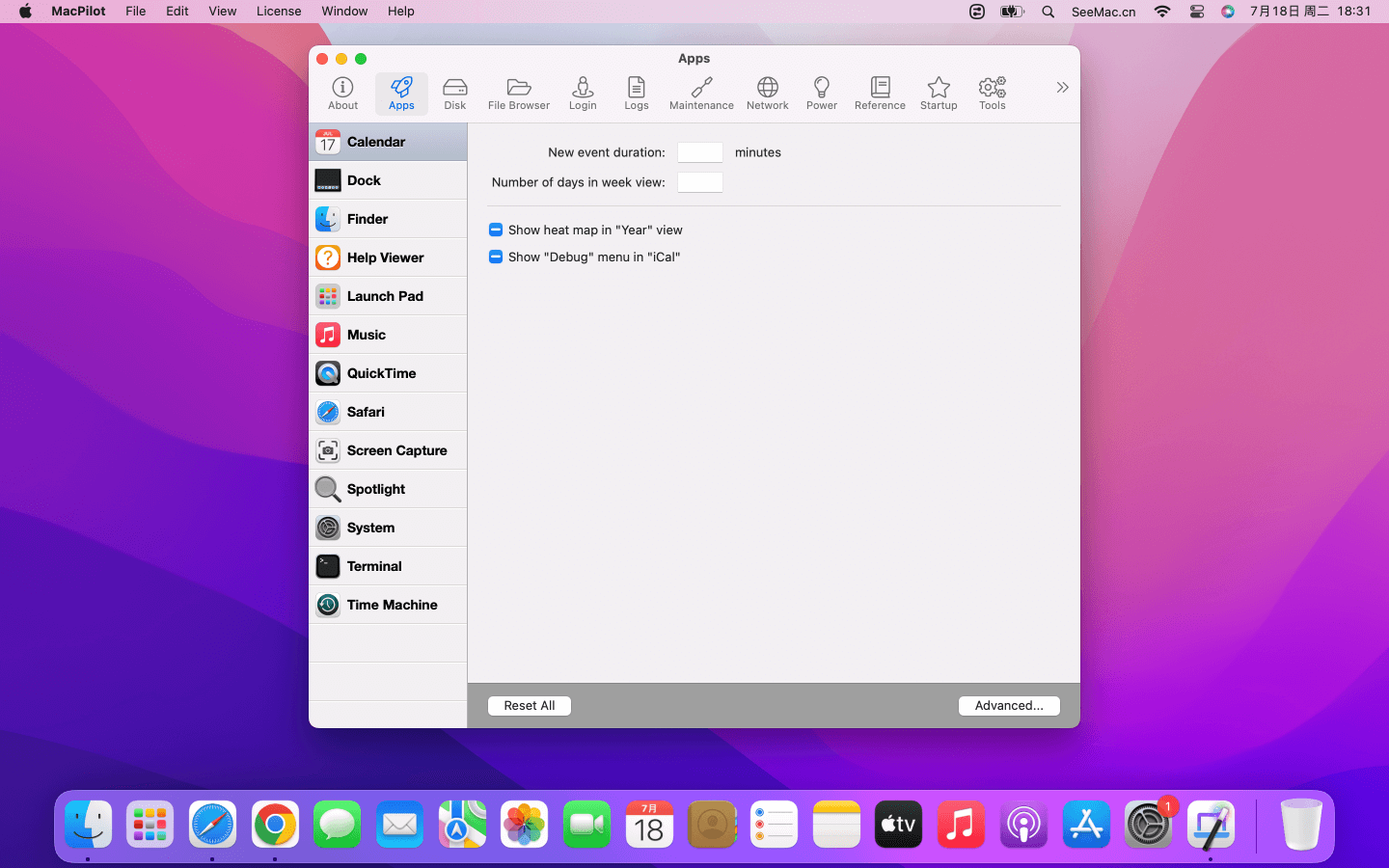
Task: Select Help Viewer in the sidebar
Action: pyautogui.click(x=388, y=258)
